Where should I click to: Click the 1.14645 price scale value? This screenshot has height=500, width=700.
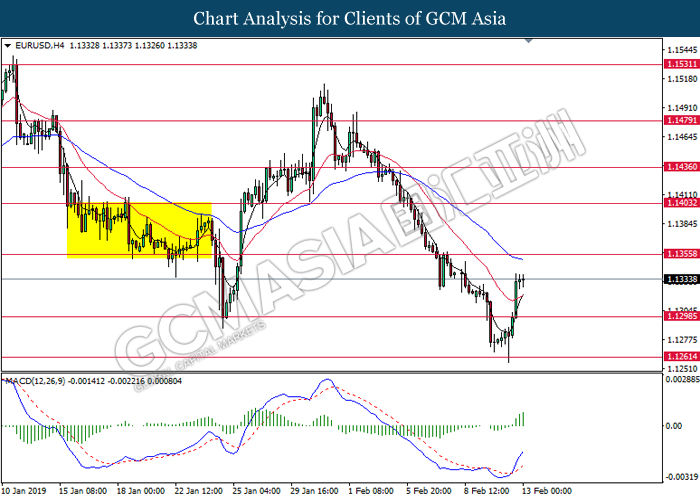pos(682,137)
